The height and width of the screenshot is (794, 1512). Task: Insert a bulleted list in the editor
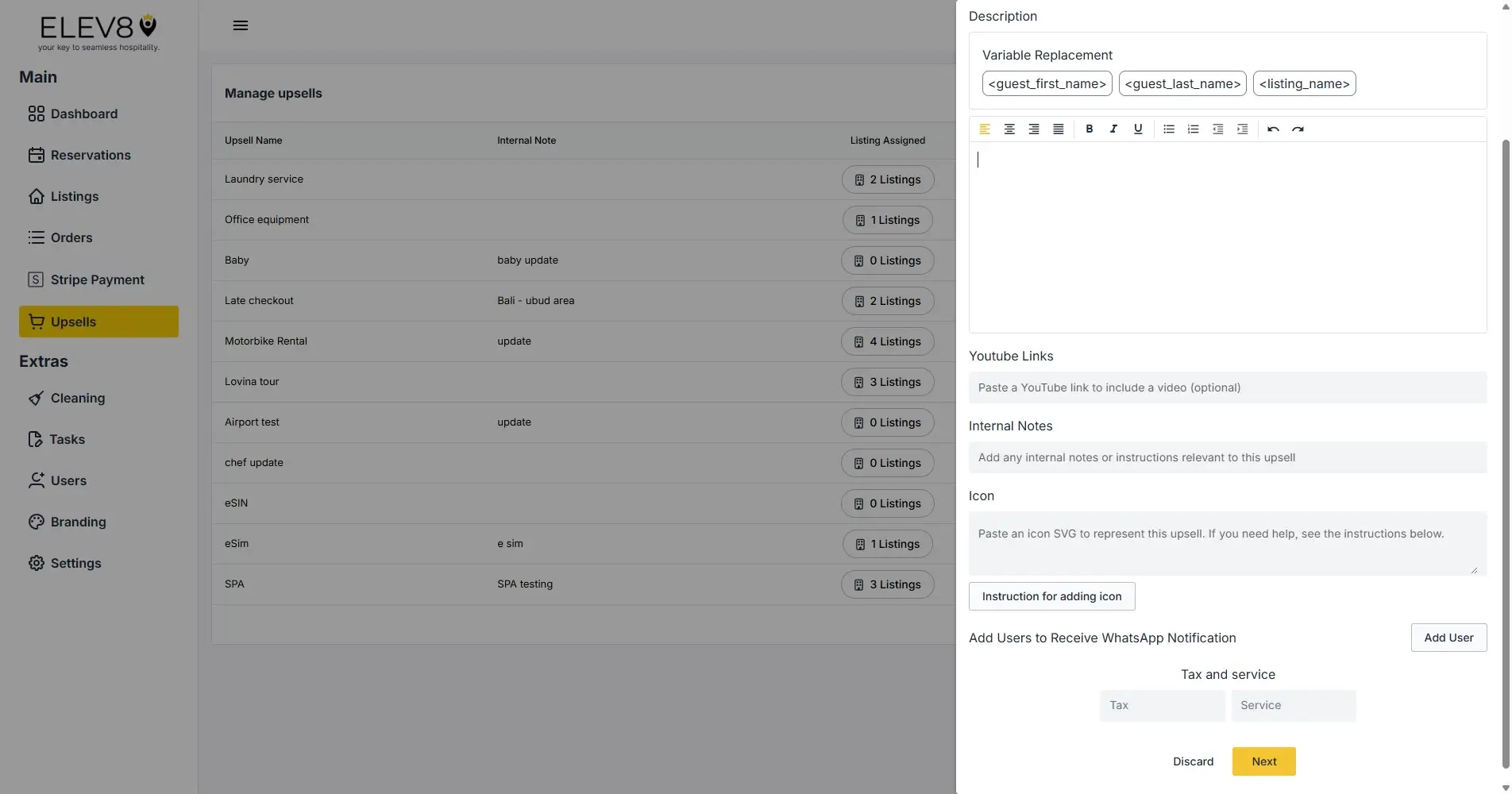[x=1168, y=129]
